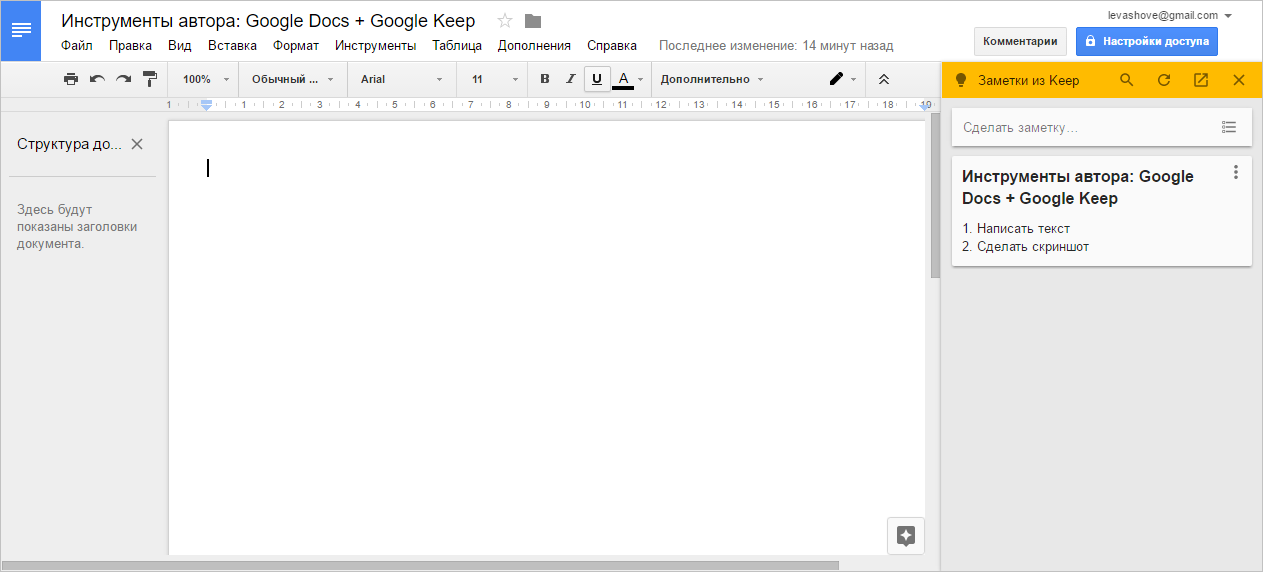
Task: Toggle bold formatting
Action: (x=545, y=79)
